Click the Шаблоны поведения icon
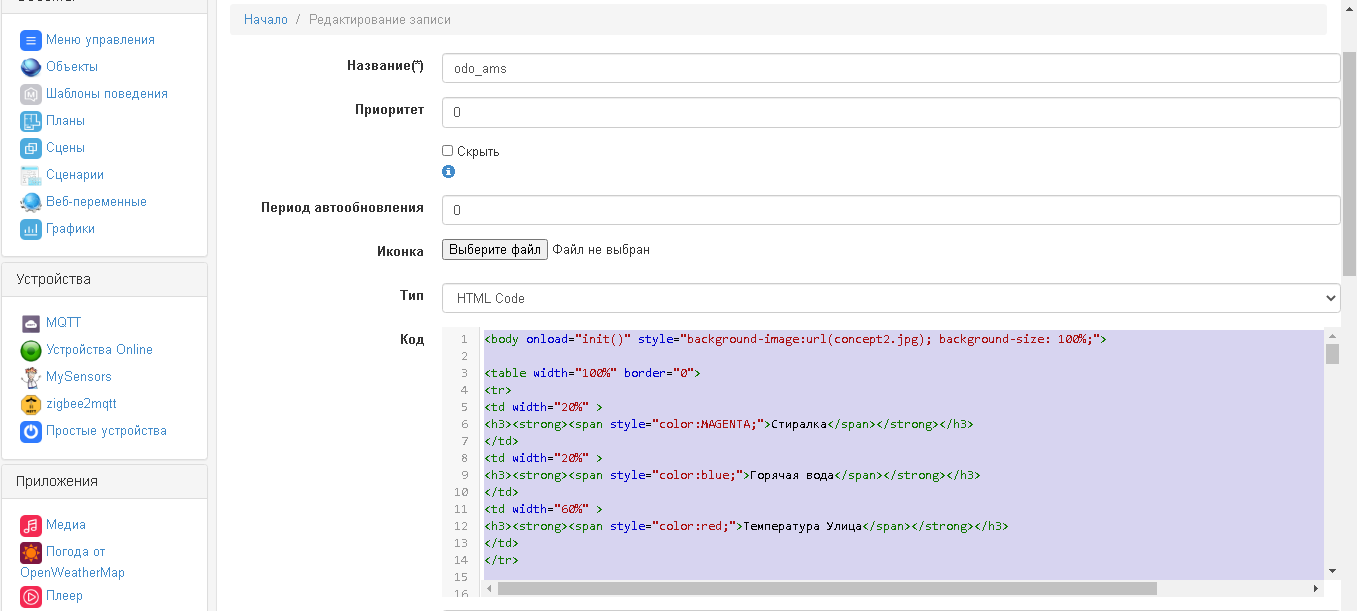Screen dimensions: 1357x611 pos(30,94)
